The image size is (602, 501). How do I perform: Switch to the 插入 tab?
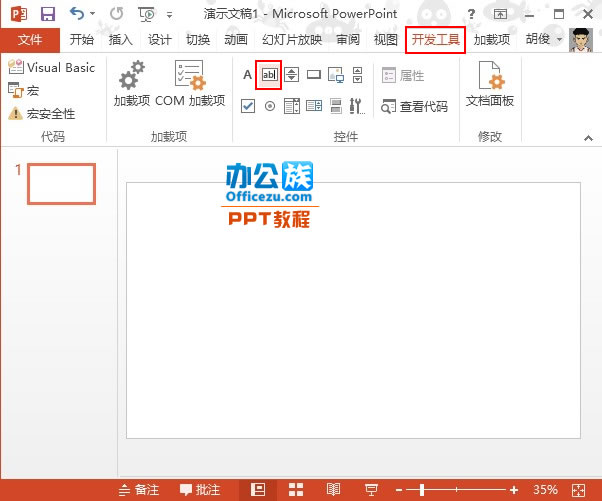pyautogui.click(x=121, y=40)
